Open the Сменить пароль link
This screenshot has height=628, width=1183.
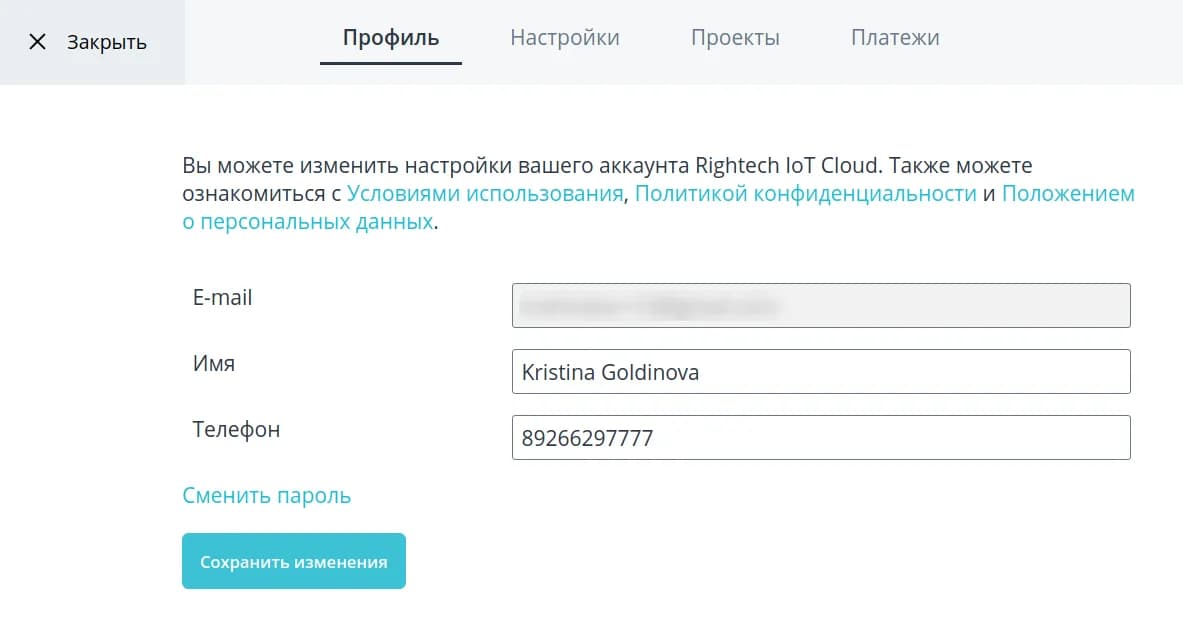click(266, 496)
